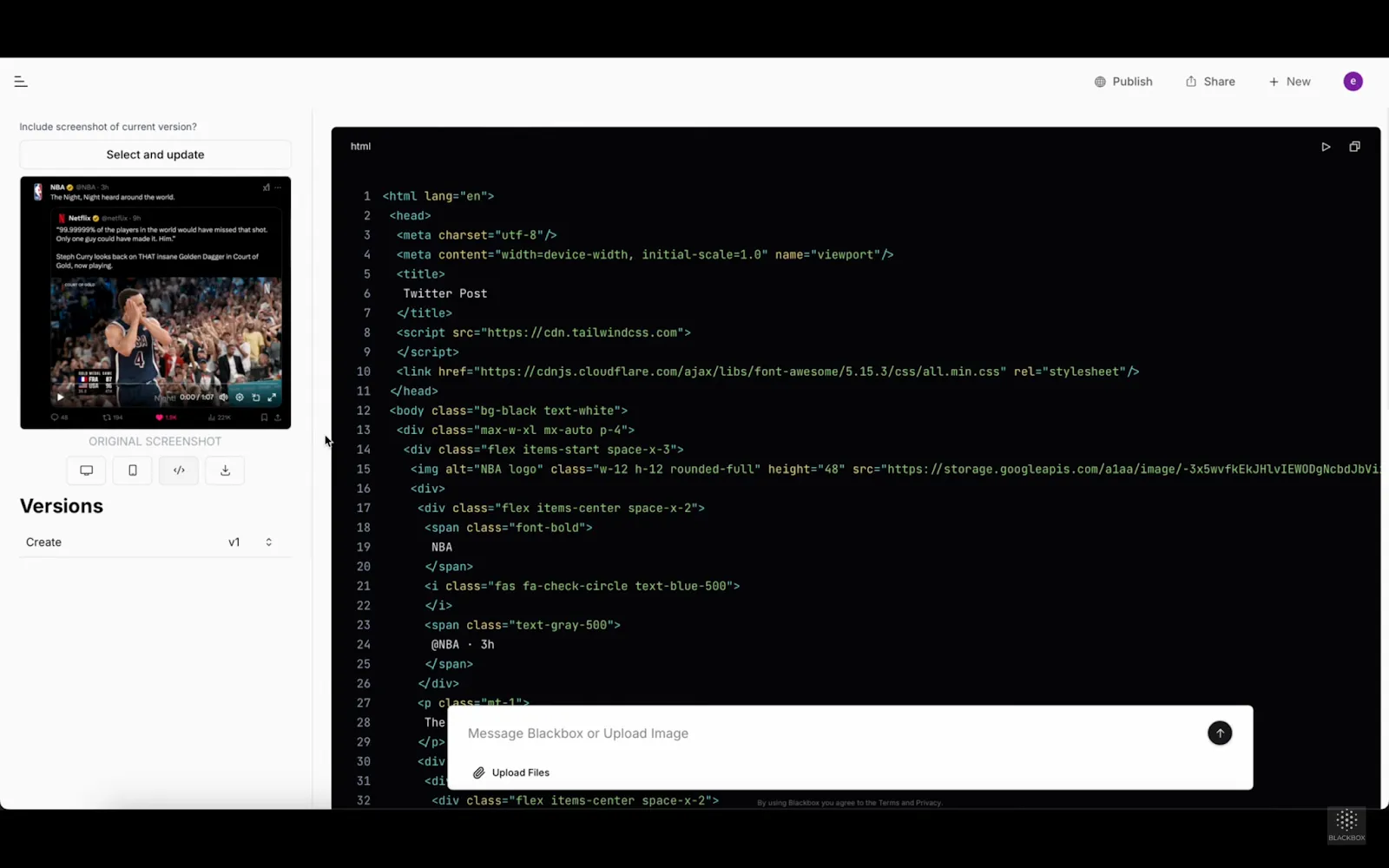
Task: Click Publish in the top bar
Action: pos(1123,82)
